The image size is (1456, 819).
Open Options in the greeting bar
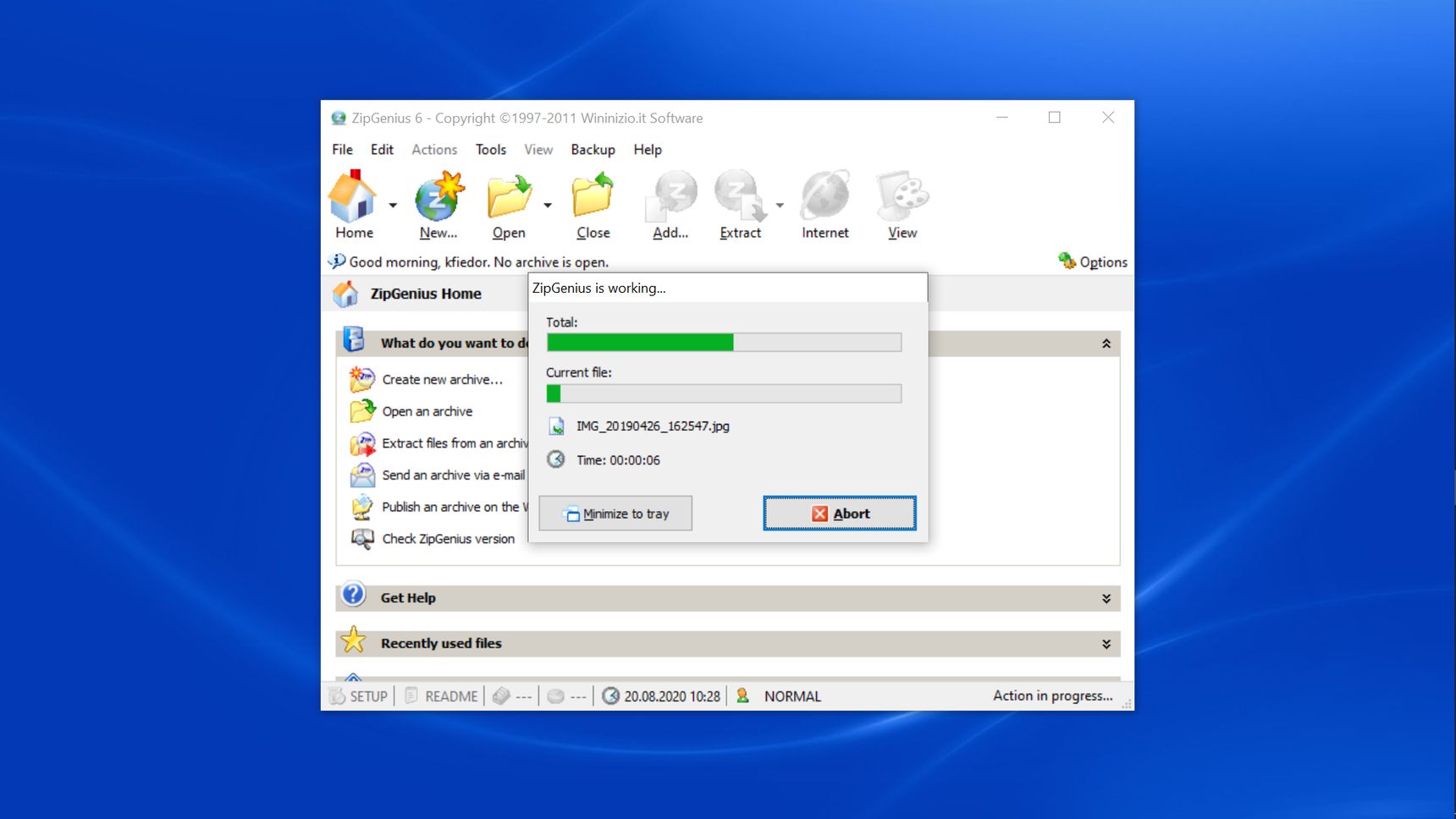[1093, 261]
